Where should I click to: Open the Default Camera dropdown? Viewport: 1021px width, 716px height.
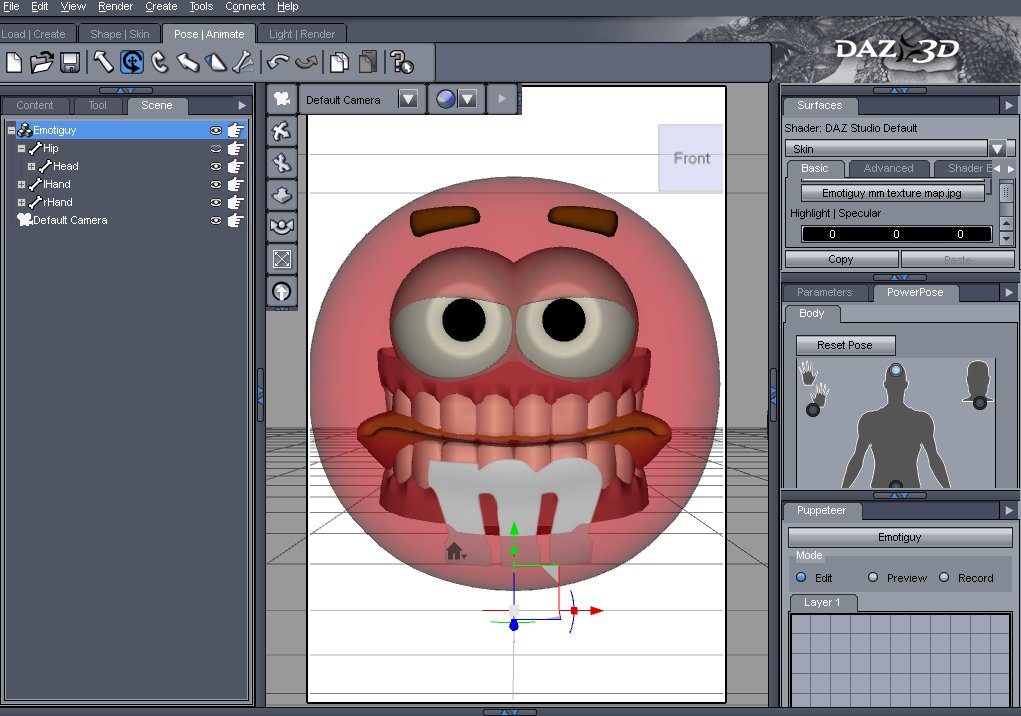(407, 99)
